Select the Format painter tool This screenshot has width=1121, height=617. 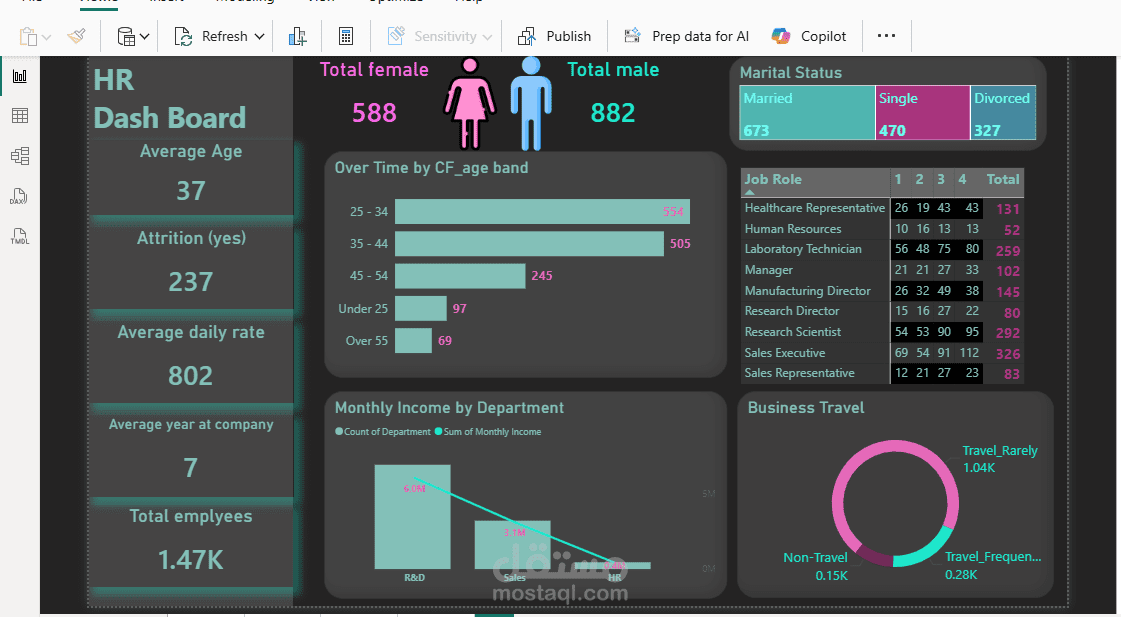77,36
